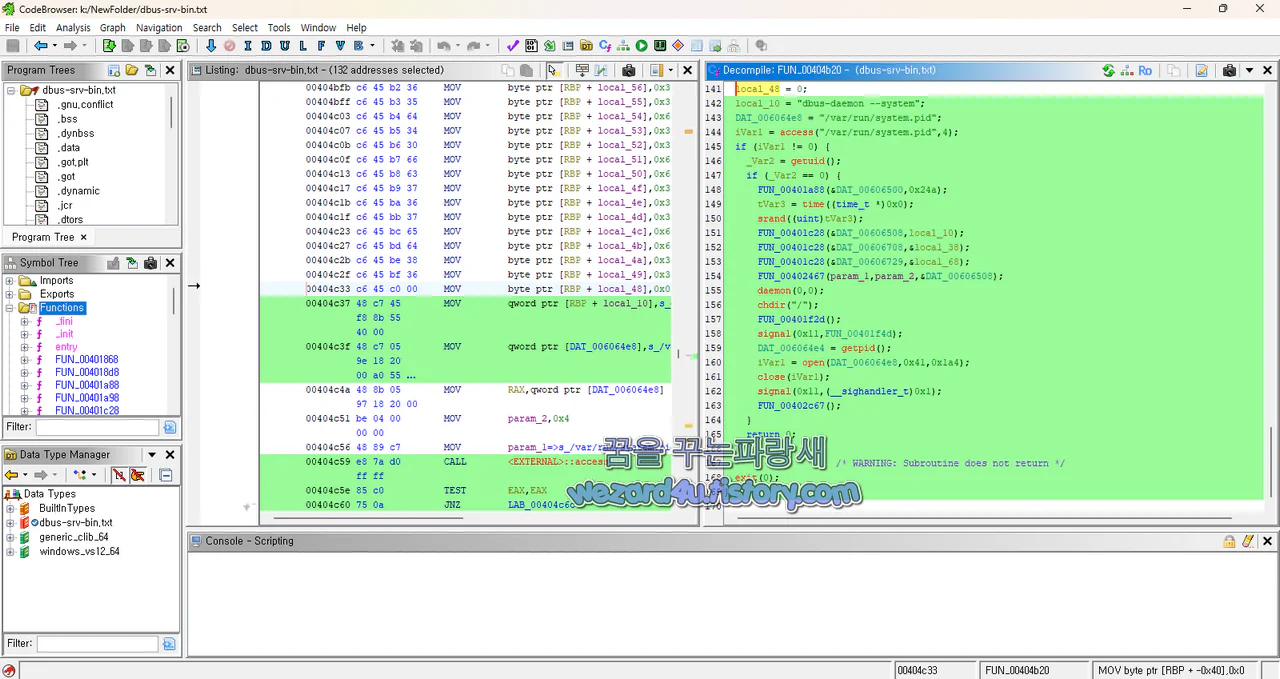The image size is (1280, 679).
Task: Expand windows_vs12_64 in Data Type Manager
Action: pos(10,552)
